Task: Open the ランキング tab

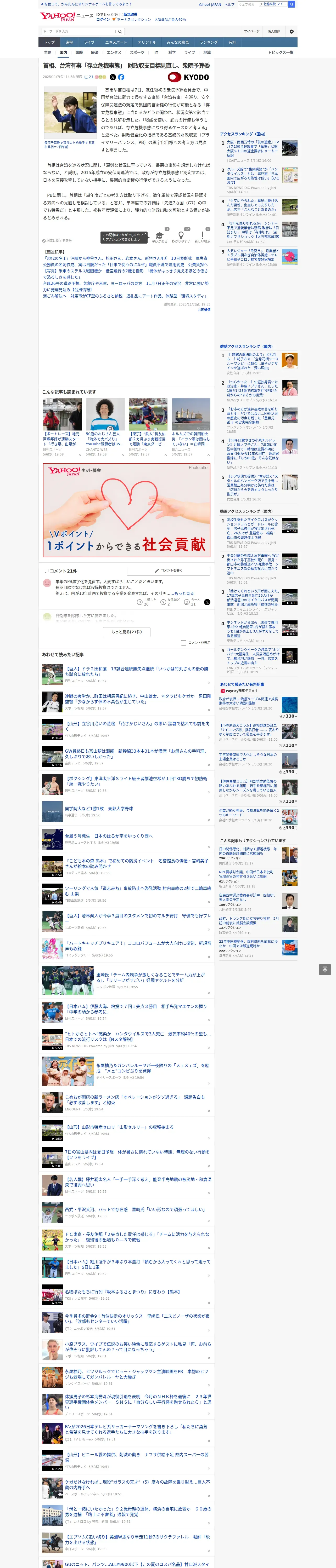Action: click(x=209, y=43)
